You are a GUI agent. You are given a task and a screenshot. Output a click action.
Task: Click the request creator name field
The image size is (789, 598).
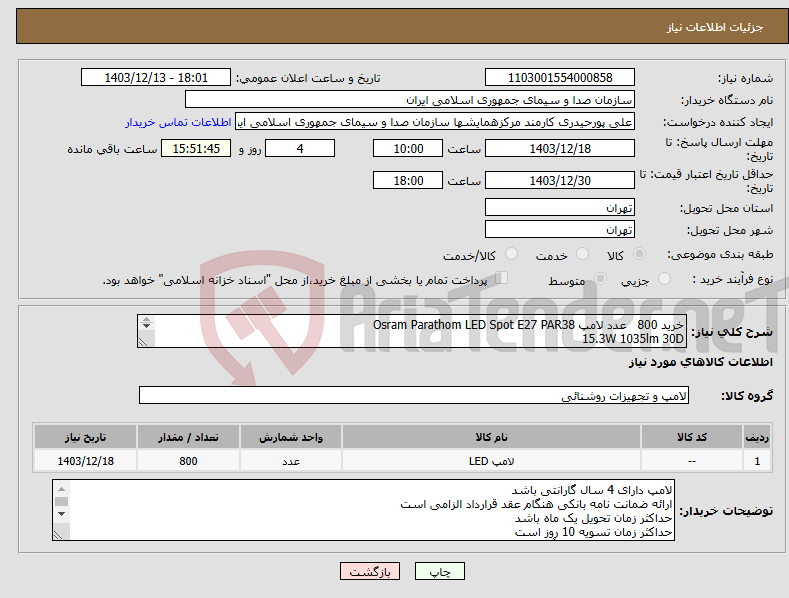point(435,122)
